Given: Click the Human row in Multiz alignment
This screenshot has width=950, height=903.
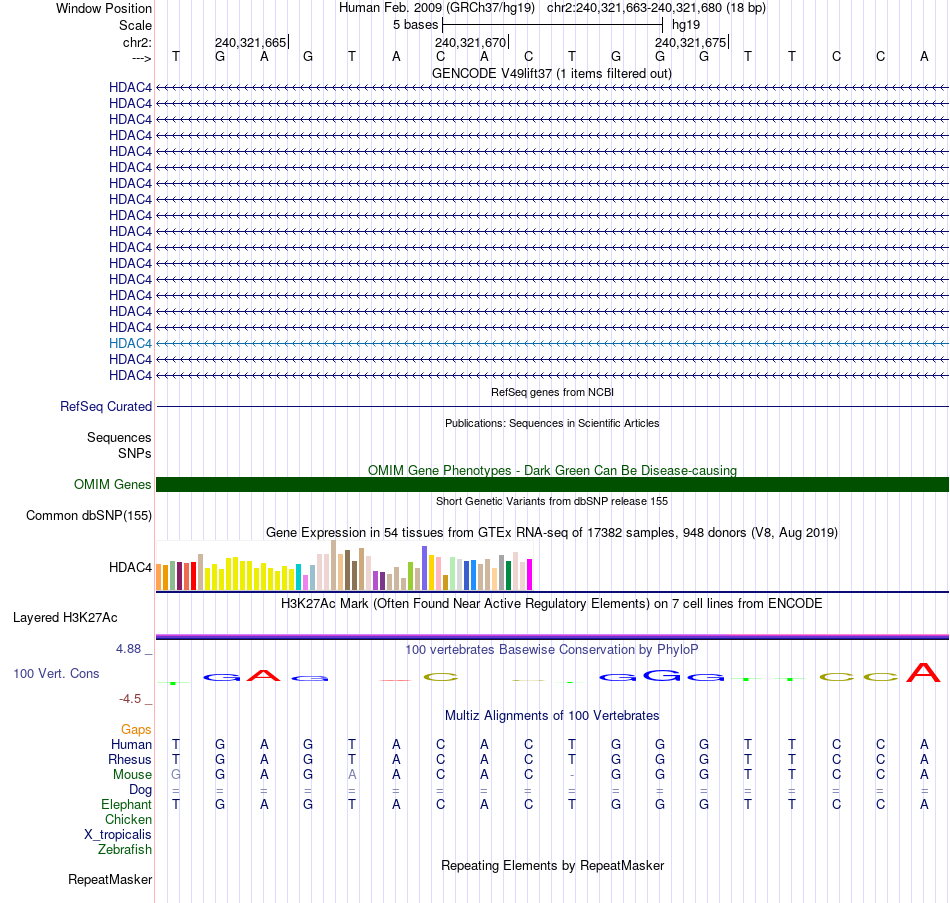Looking at the screenshot, I should [x=552, y=744].
